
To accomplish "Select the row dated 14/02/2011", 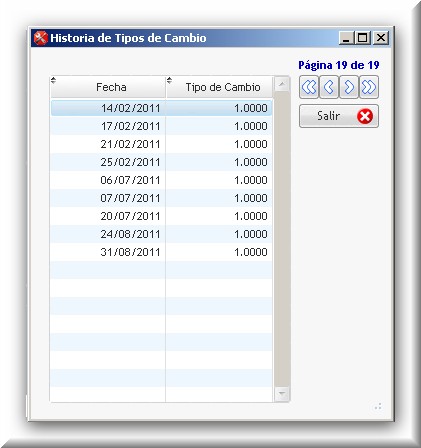I will [x=161, y=108].
